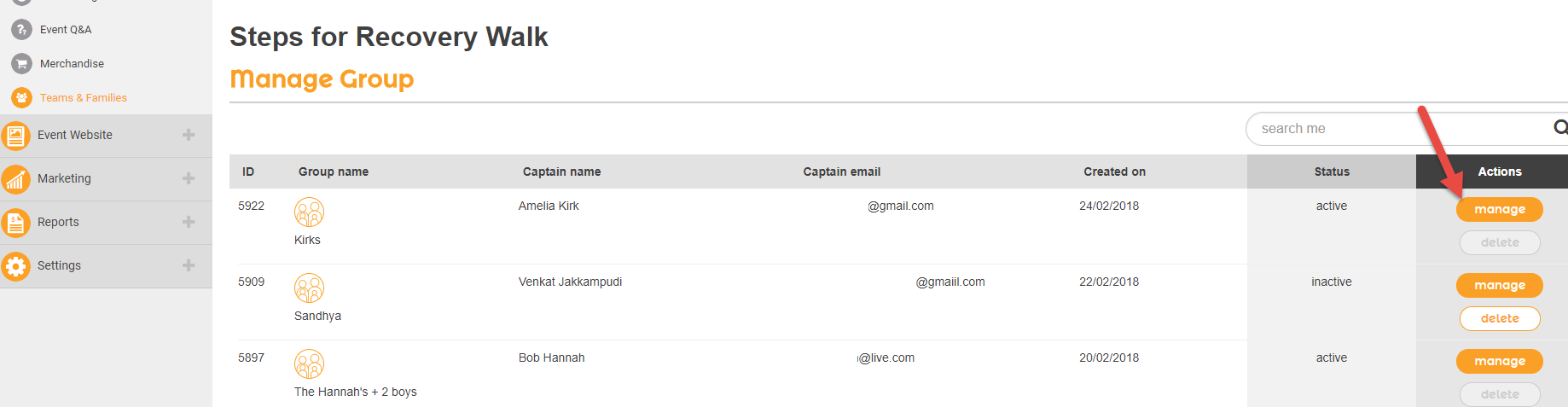Image resolution: width=1568 pixels, height=407 pixels.
Task: Click the Event Q&A question mark icon
Action: (21, 29)
